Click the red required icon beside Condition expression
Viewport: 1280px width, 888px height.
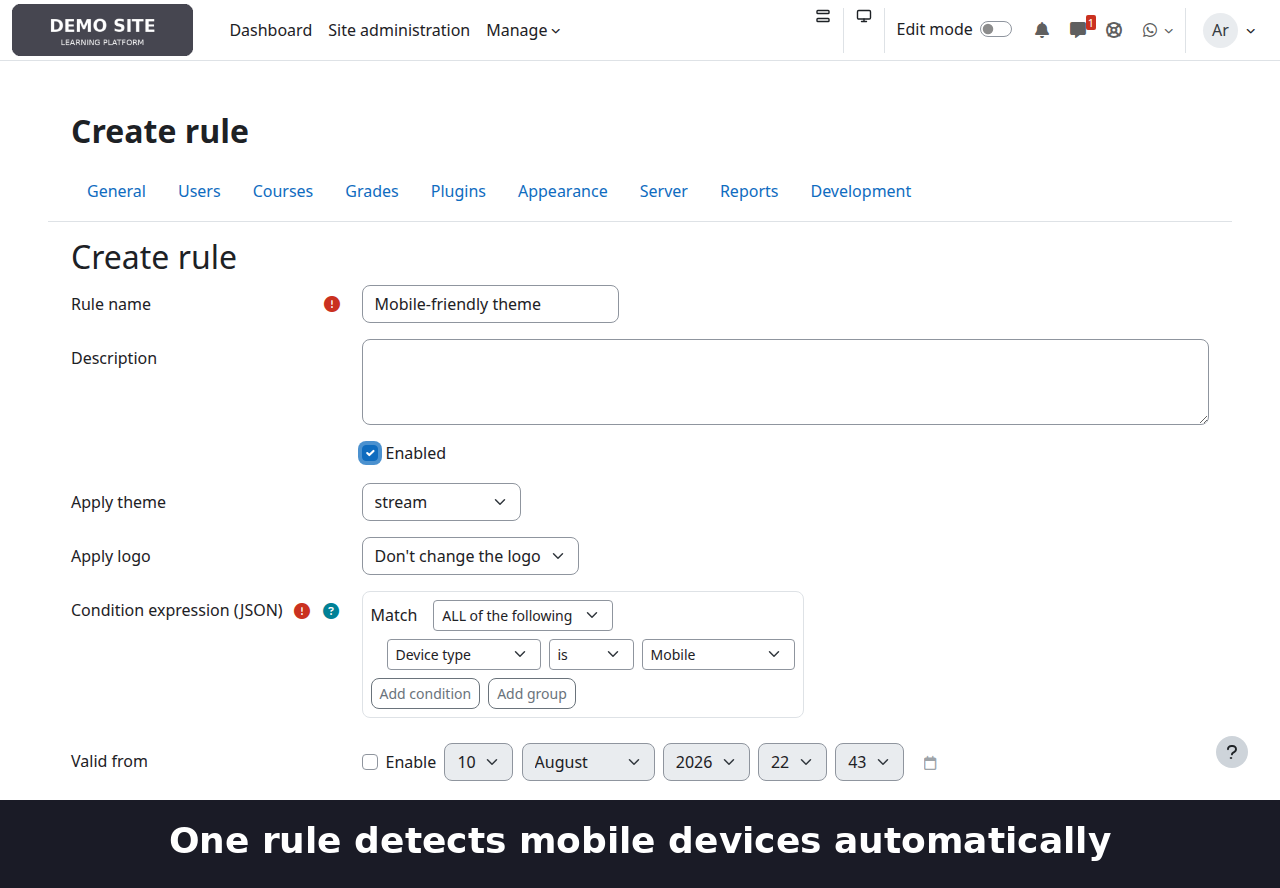tap(302, 611)
